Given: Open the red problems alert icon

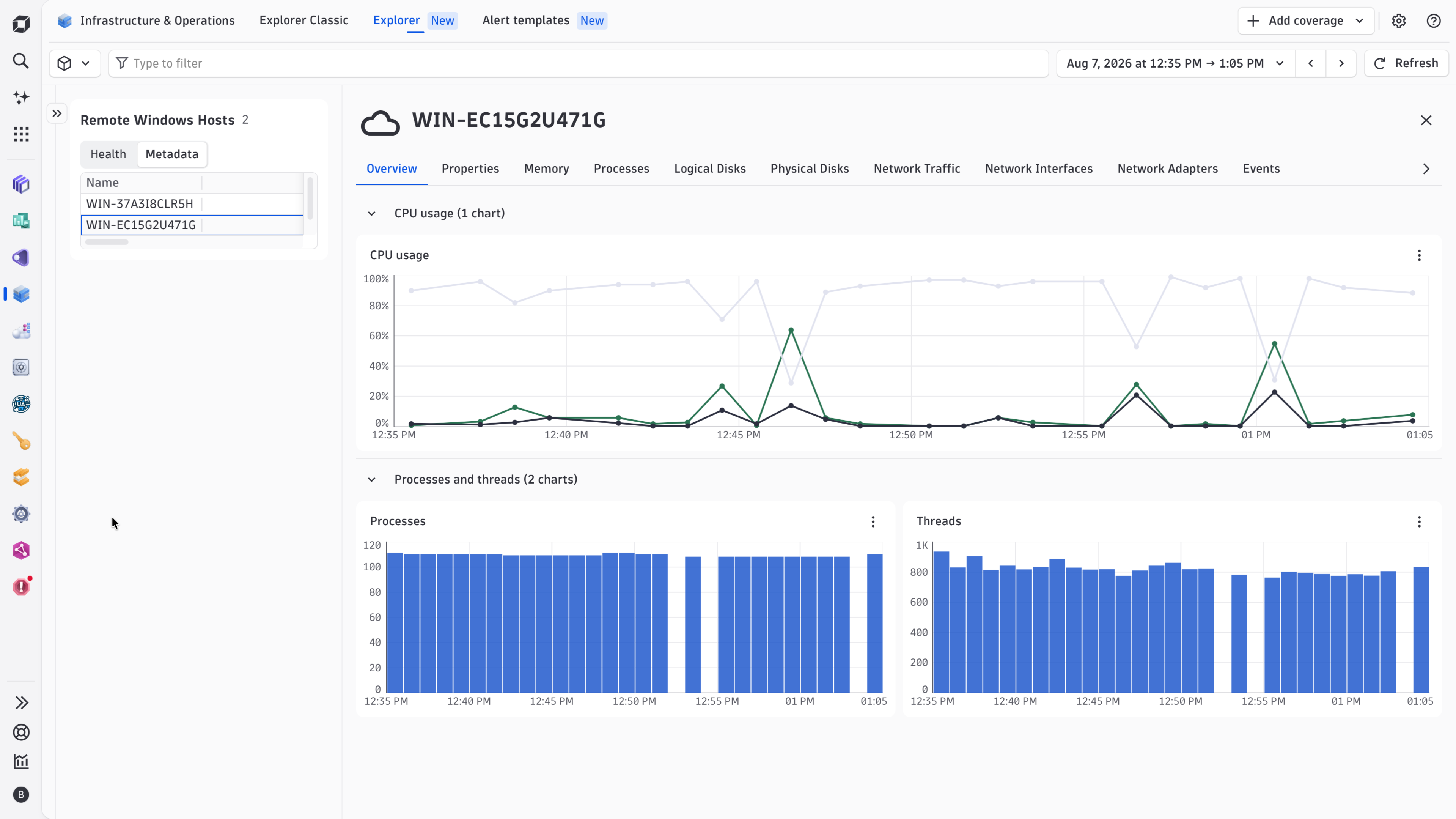Looking at the screenshot, I should point(21,587).
